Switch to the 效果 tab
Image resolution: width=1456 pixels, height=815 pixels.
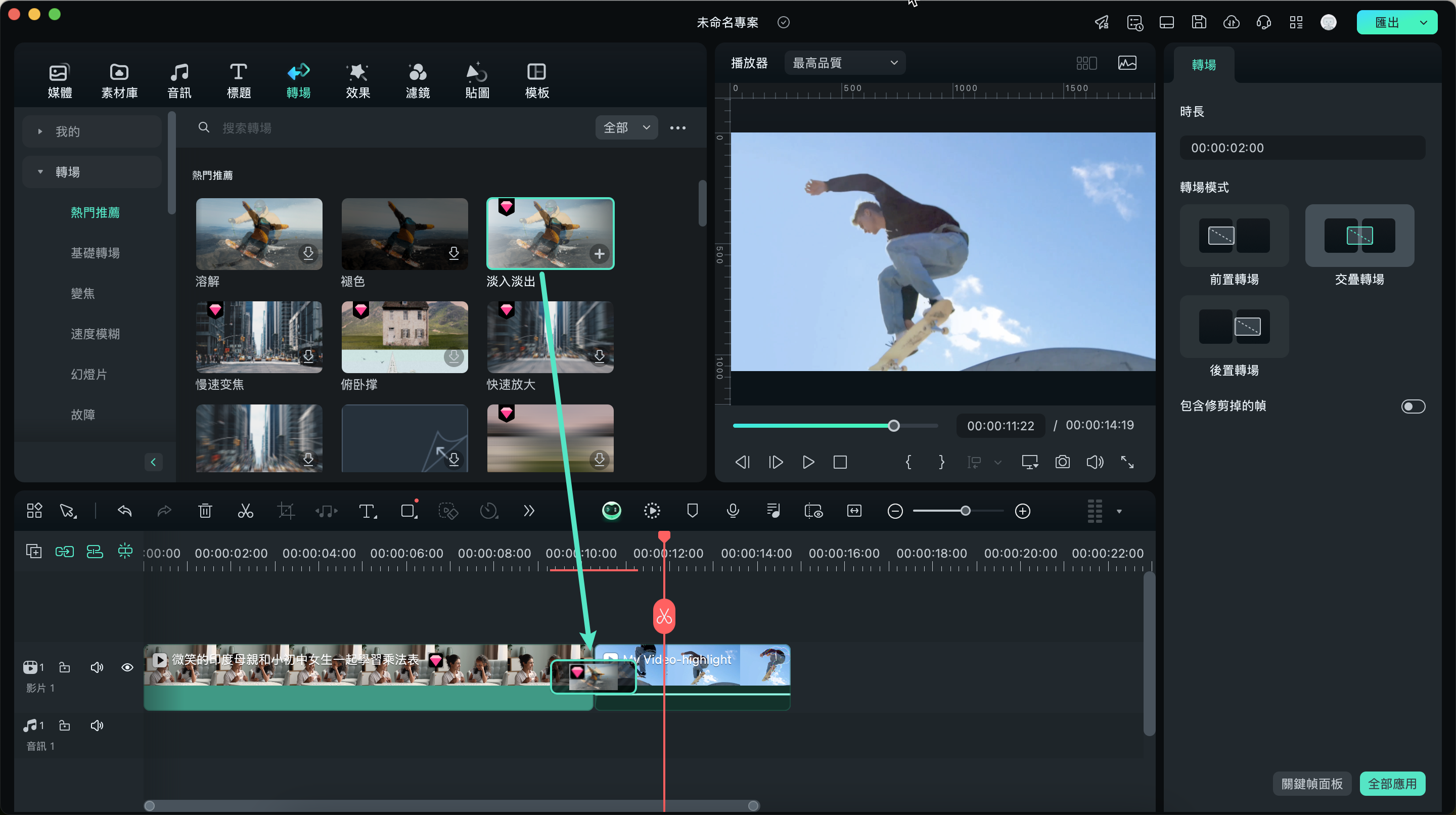358,80
